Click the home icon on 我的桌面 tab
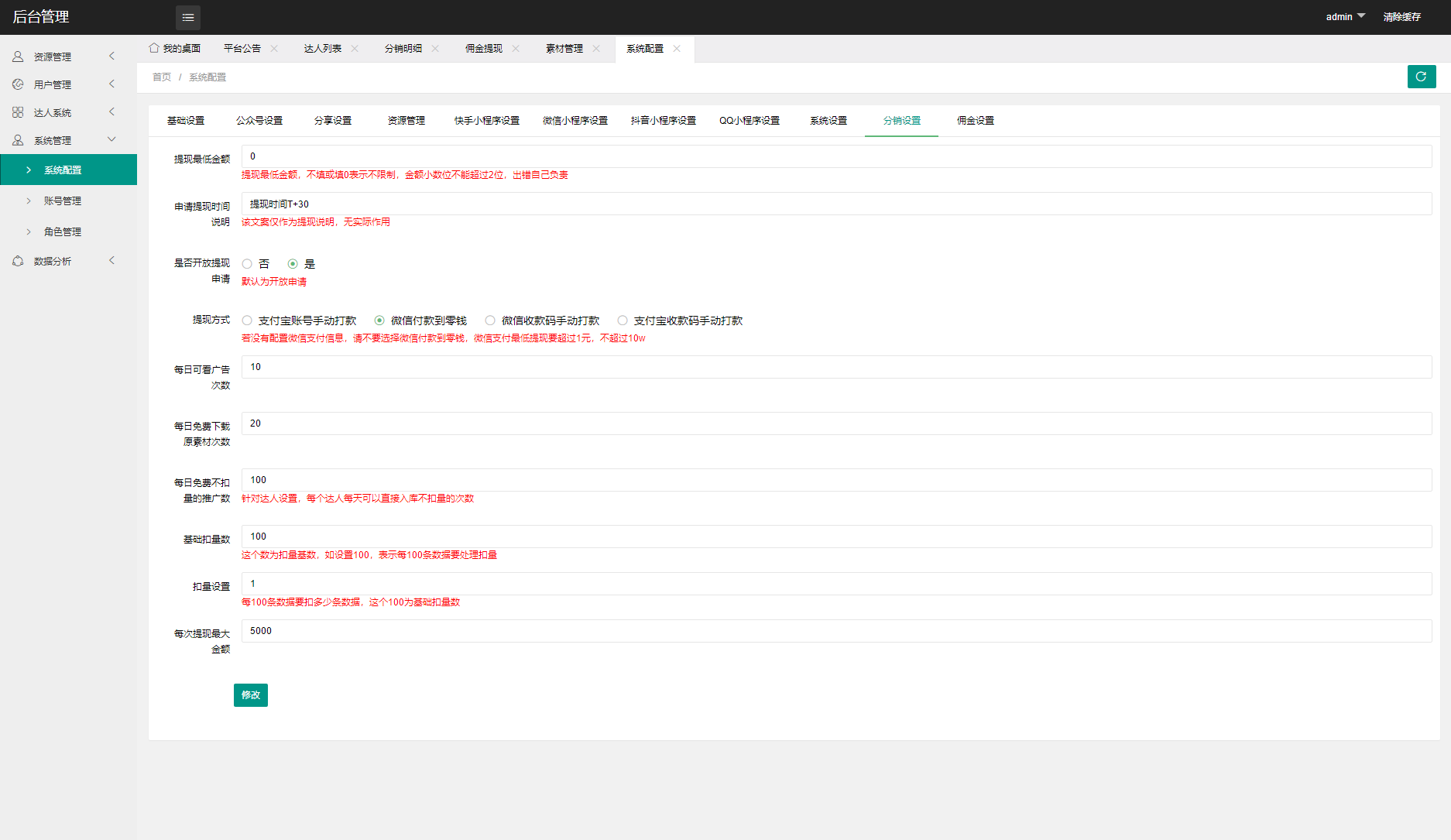The height and width of the screenshot is (840, 1451). [x=154, y=48]
